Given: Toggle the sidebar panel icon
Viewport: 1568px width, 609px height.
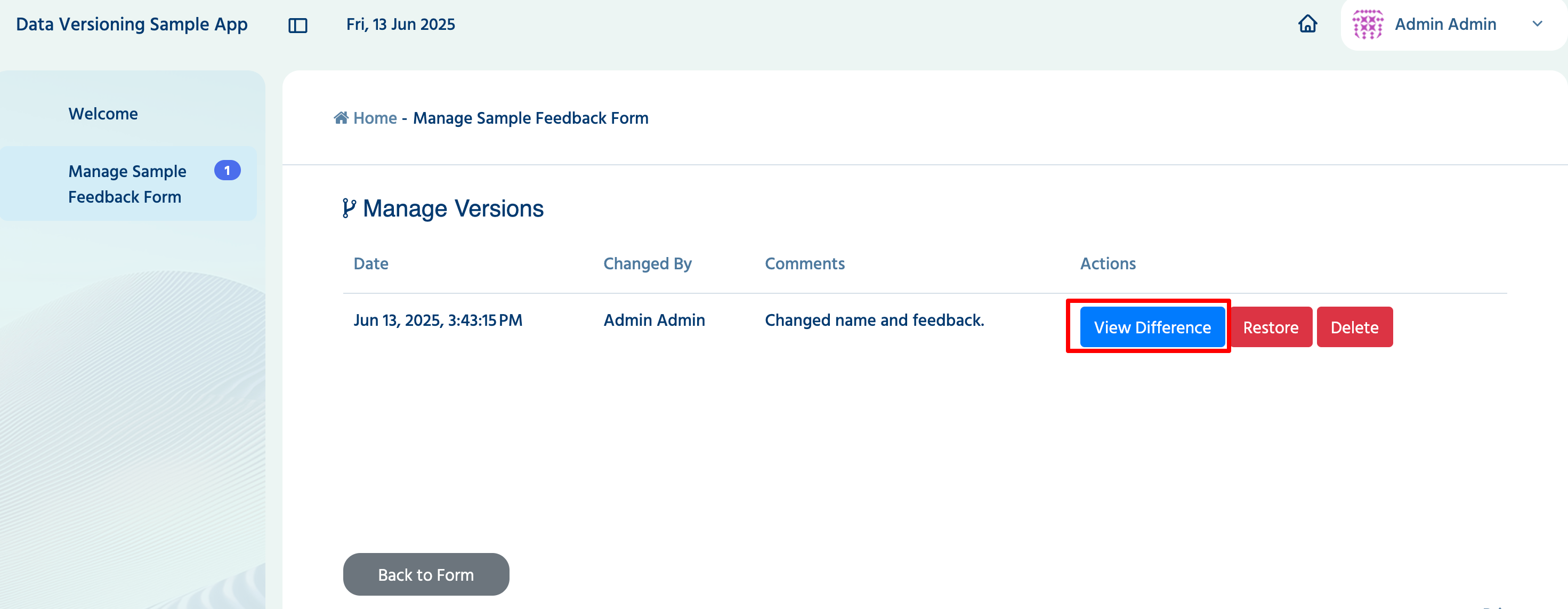Looking at the screenshot, I should 297,25.
